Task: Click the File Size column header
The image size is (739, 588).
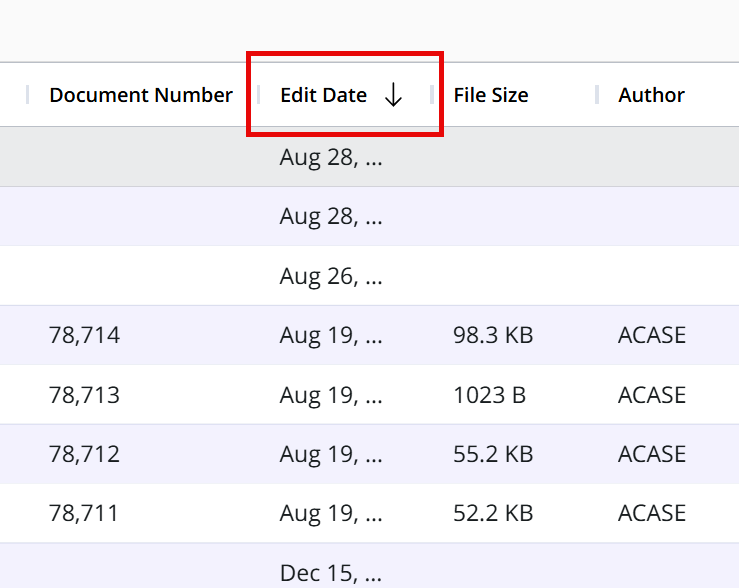Action: [490, 95]
